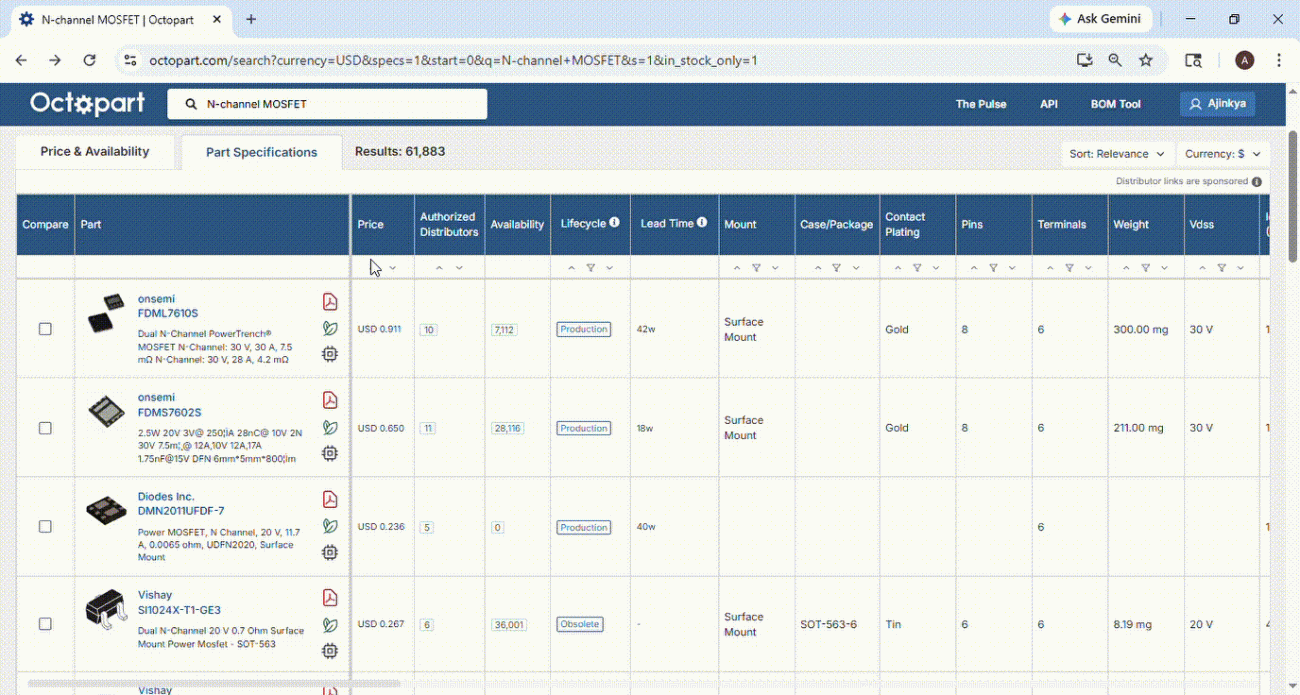Click availability 28,116 for FDMS7602S
The height and width of the screenshot is (695, 1300).
[507, 428]
